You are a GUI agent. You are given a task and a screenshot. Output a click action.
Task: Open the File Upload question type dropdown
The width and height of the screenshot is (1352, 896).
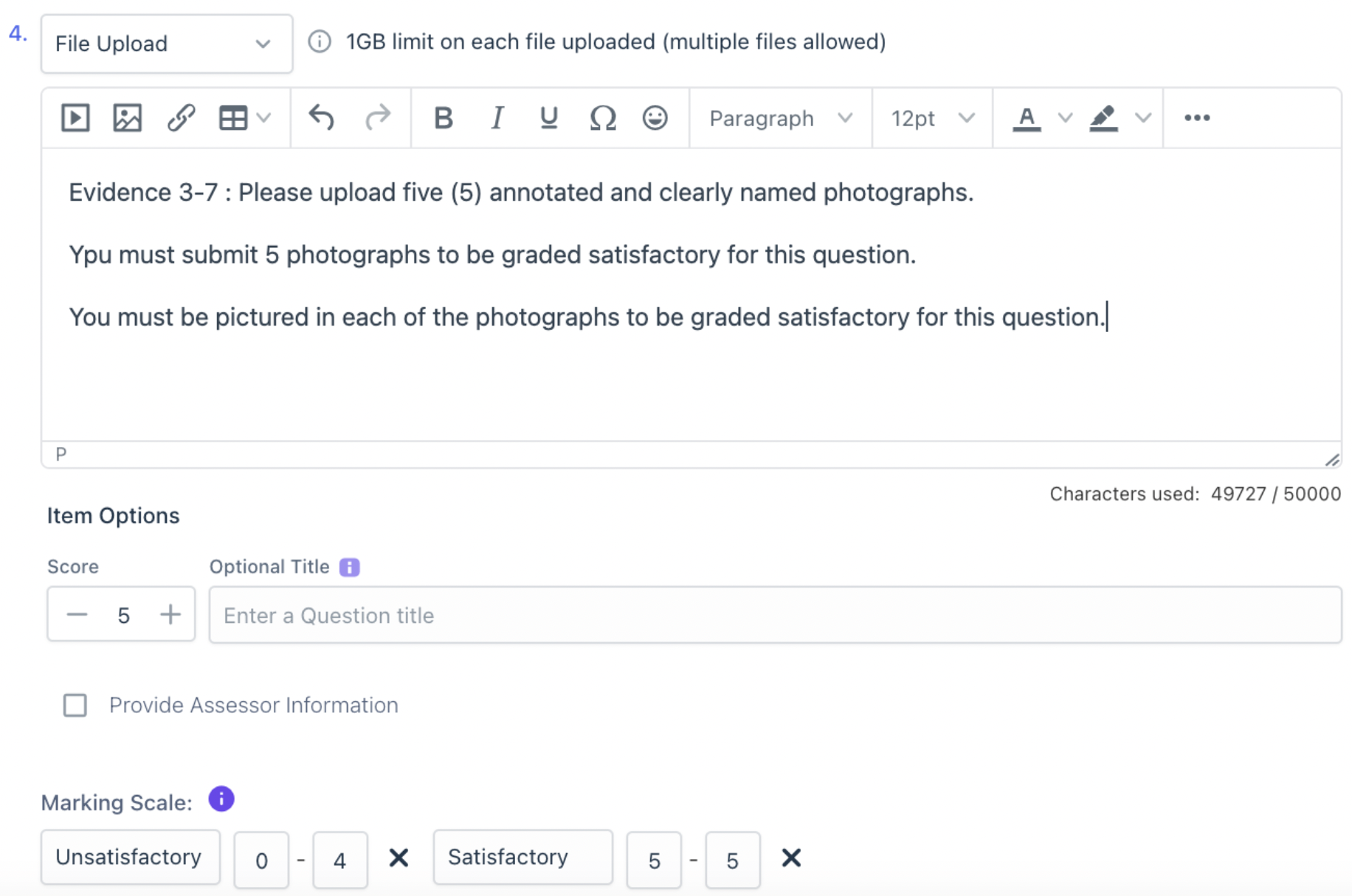[x=167, y=44]
